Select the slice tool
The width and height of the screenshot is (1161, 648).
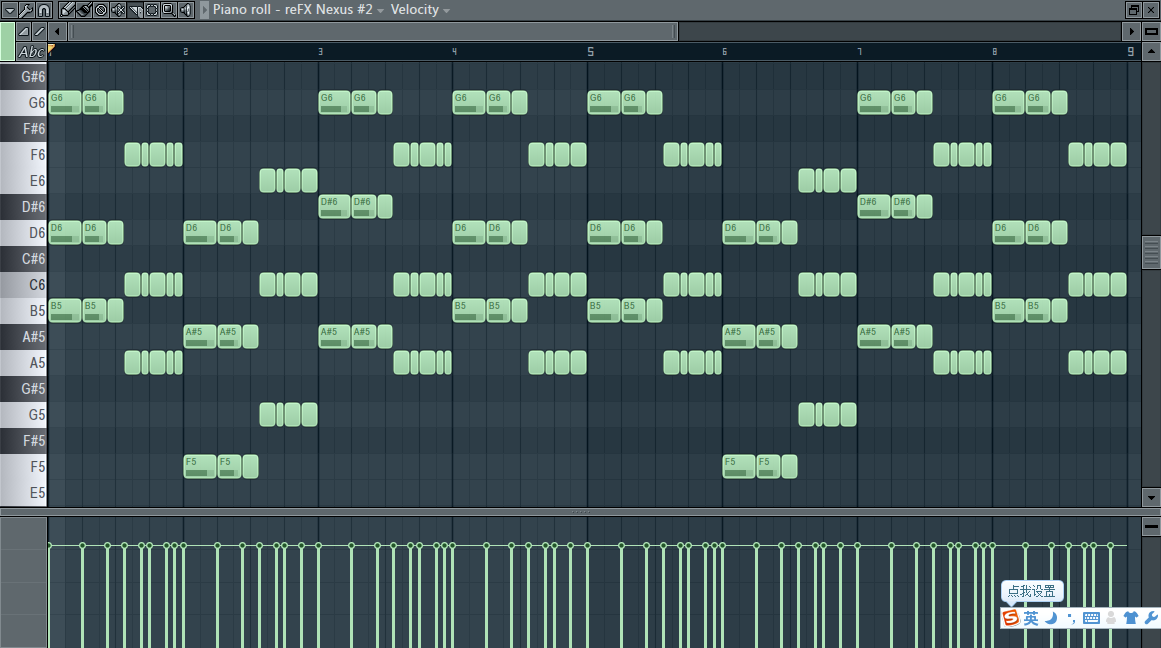click(135, 10)
